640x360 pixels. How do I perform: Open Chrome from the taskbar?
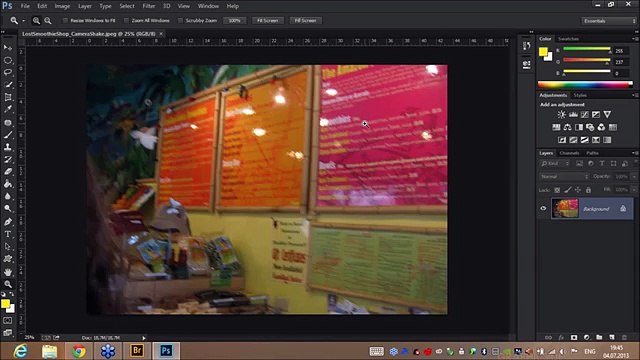pos(79,351)
